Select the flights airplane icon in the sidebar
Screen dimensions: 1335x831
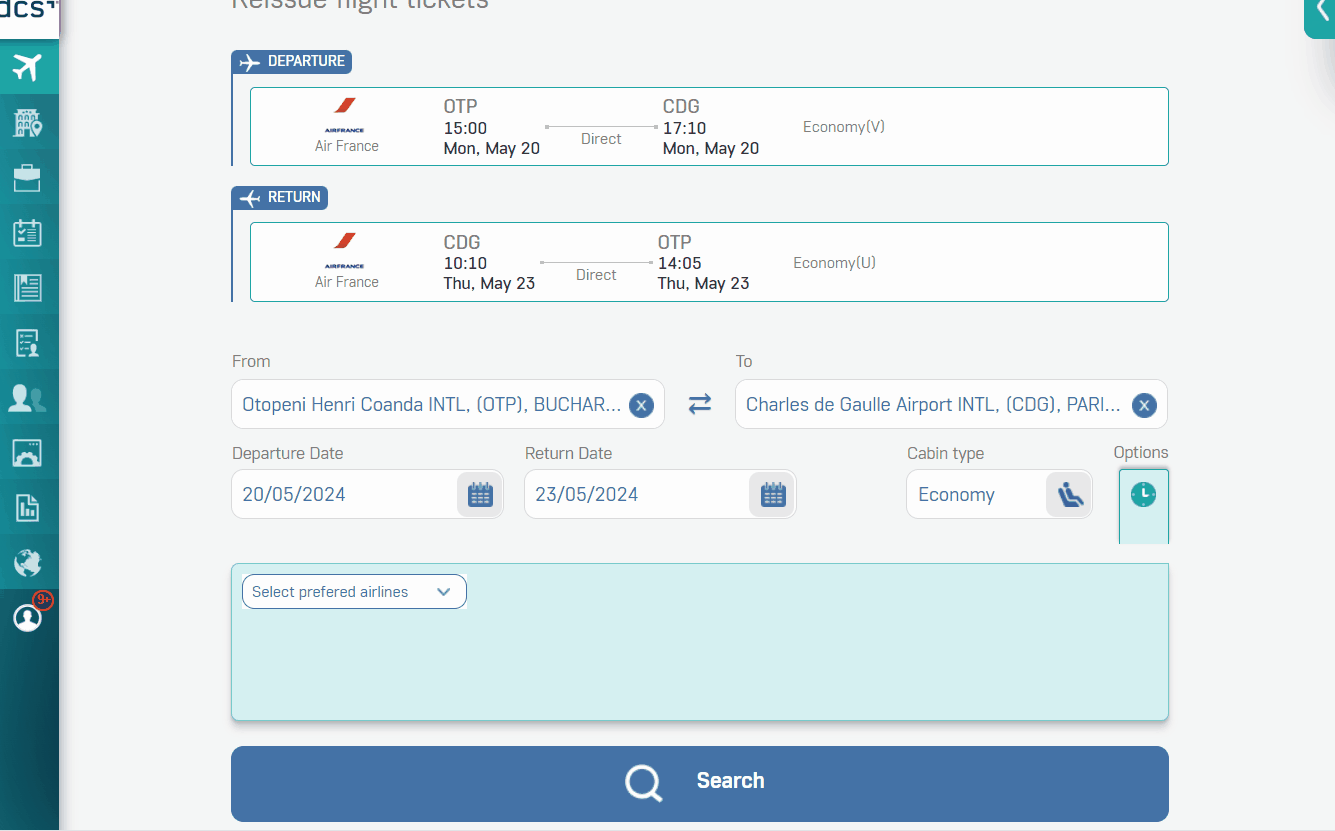(x=28, y=67)
